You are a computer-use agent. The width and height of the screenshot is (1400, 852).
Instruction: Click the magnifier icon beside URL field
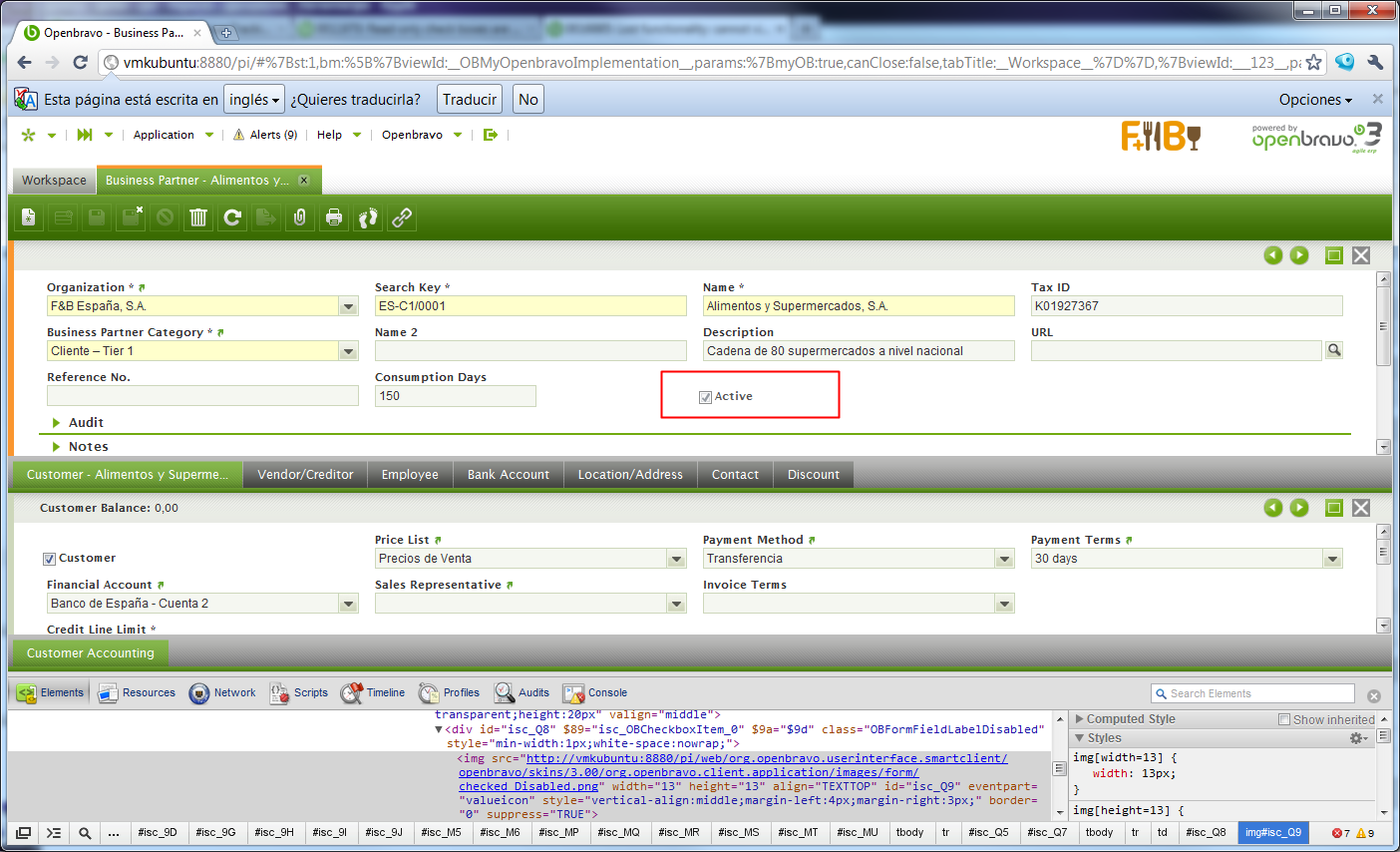(x=1334, y=350)
